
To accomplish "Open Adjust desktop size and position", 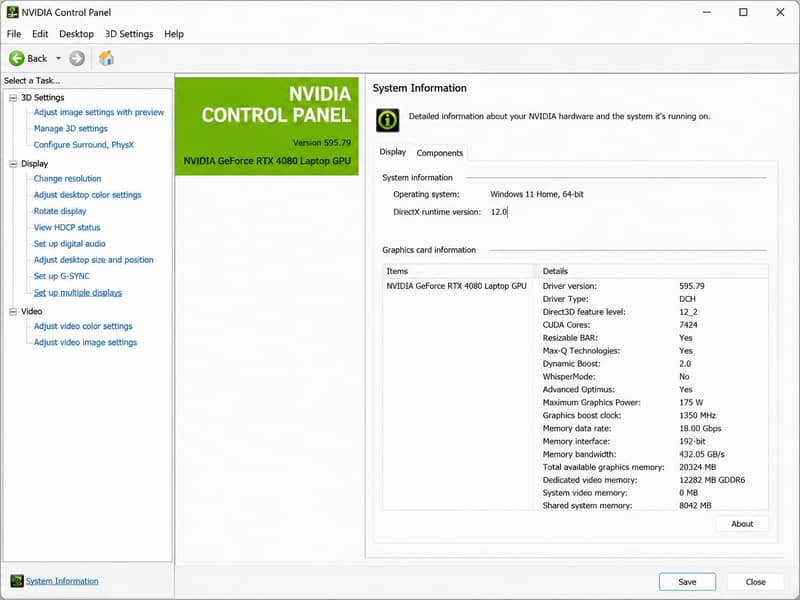I will tap(93, 260).
